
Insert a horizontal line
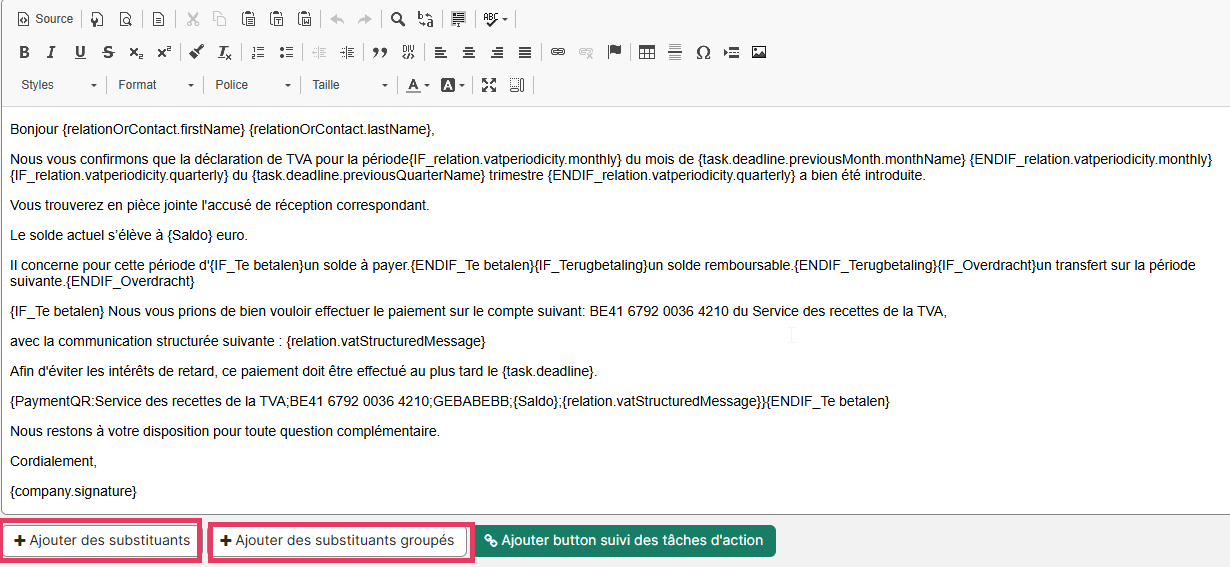675,52
